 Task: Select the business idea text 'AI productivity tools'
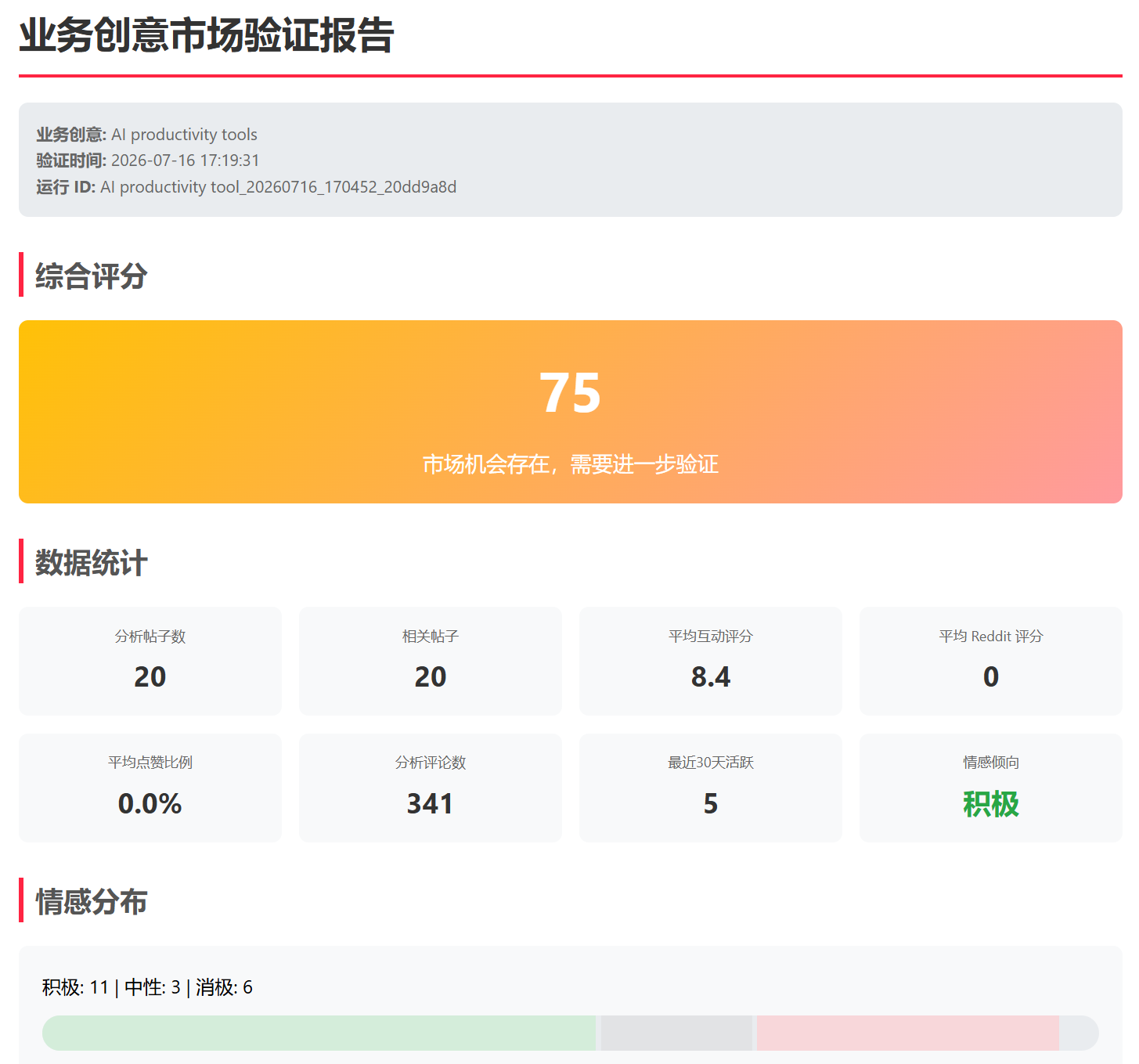[x=184, y=135]
